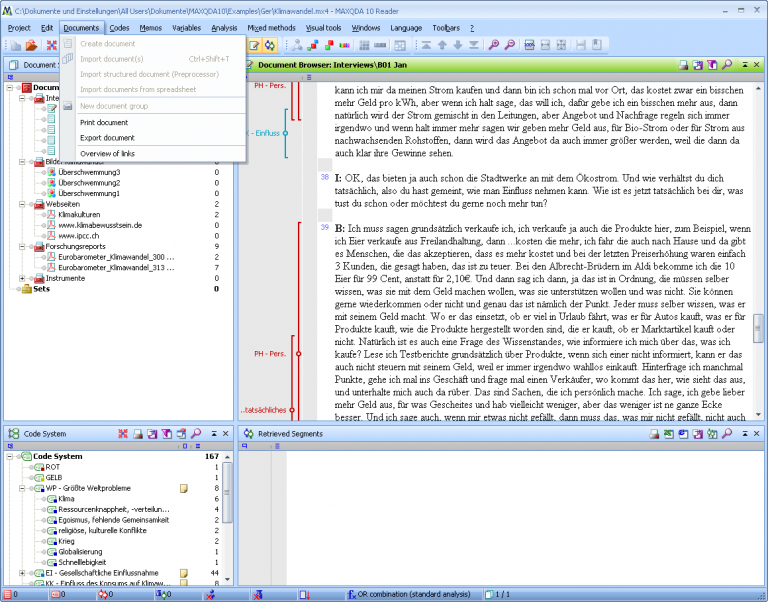Image resolution: width=768 pixels, height=602 pixels.
Task: Click the search icon in Code System panel
Action: [197, 434]
